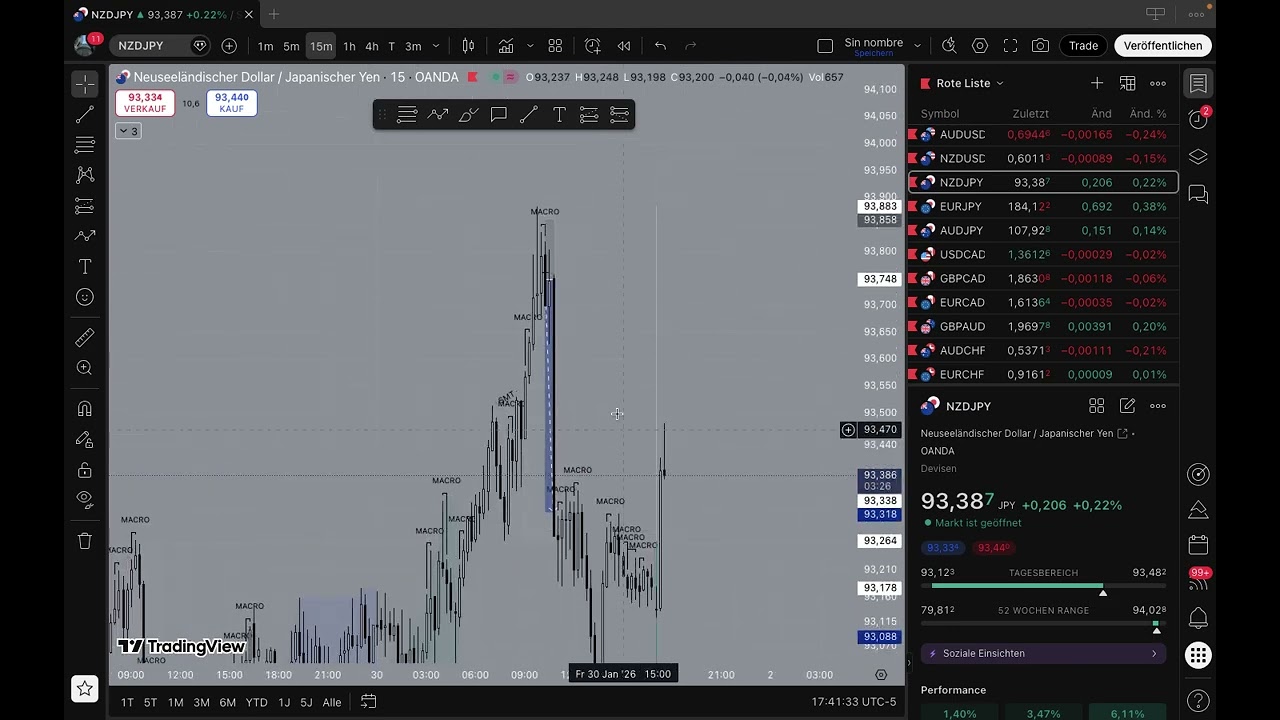Expand the Sin nombre layout dropdown

click(917, 46)
